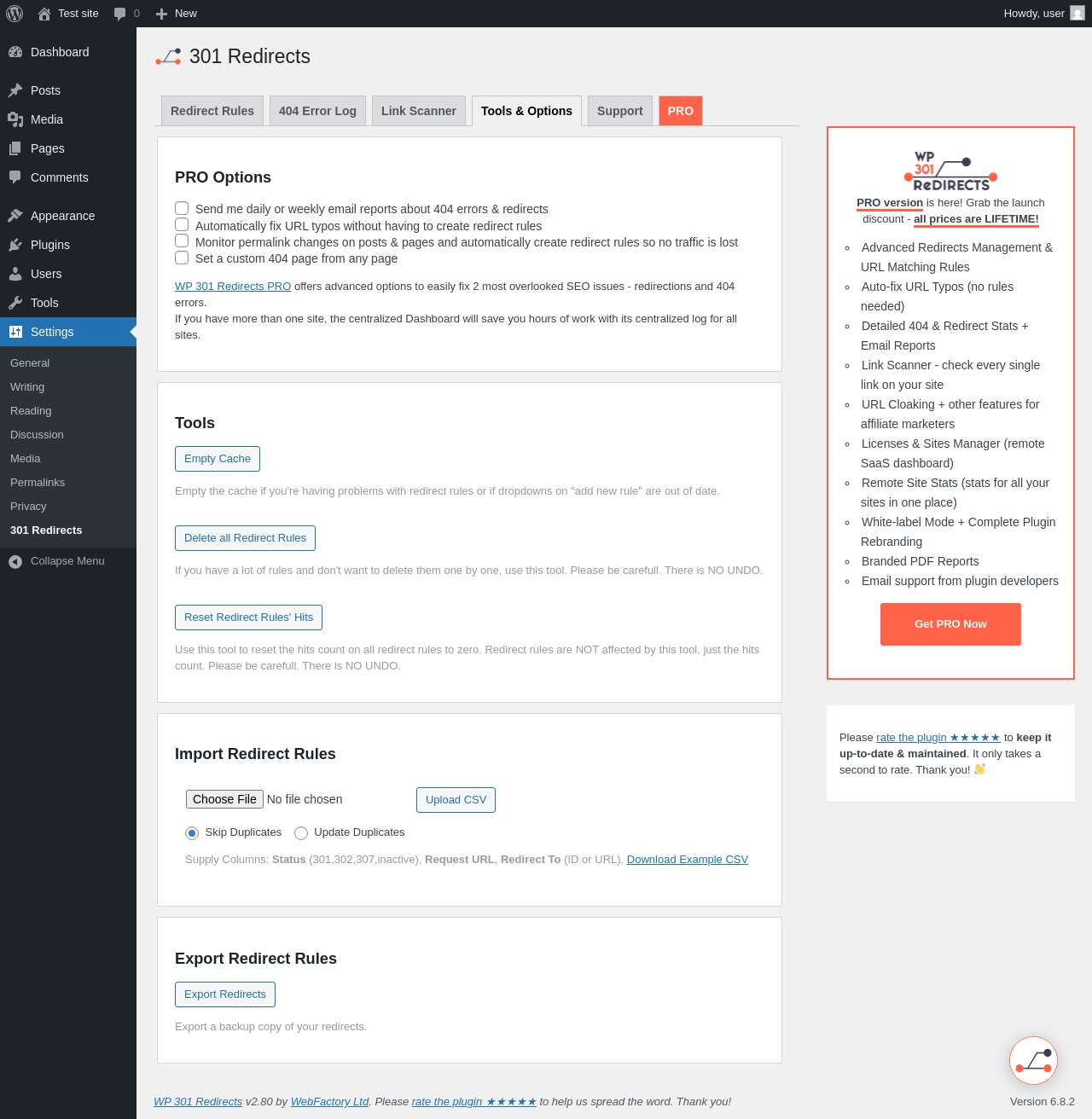
Task: Check set custom 404 page option
Action: click(182, 258)
